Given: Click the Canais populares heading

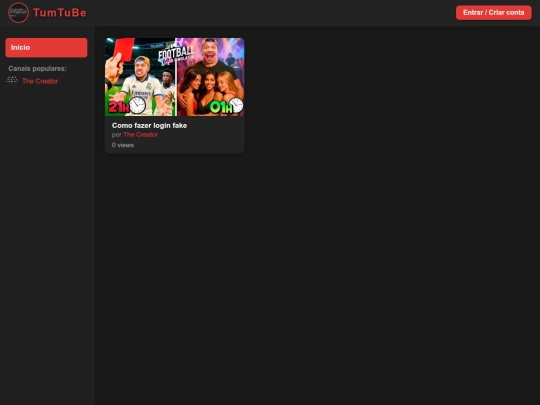Looking at the screenshot, I should click(x=38, y=69).
